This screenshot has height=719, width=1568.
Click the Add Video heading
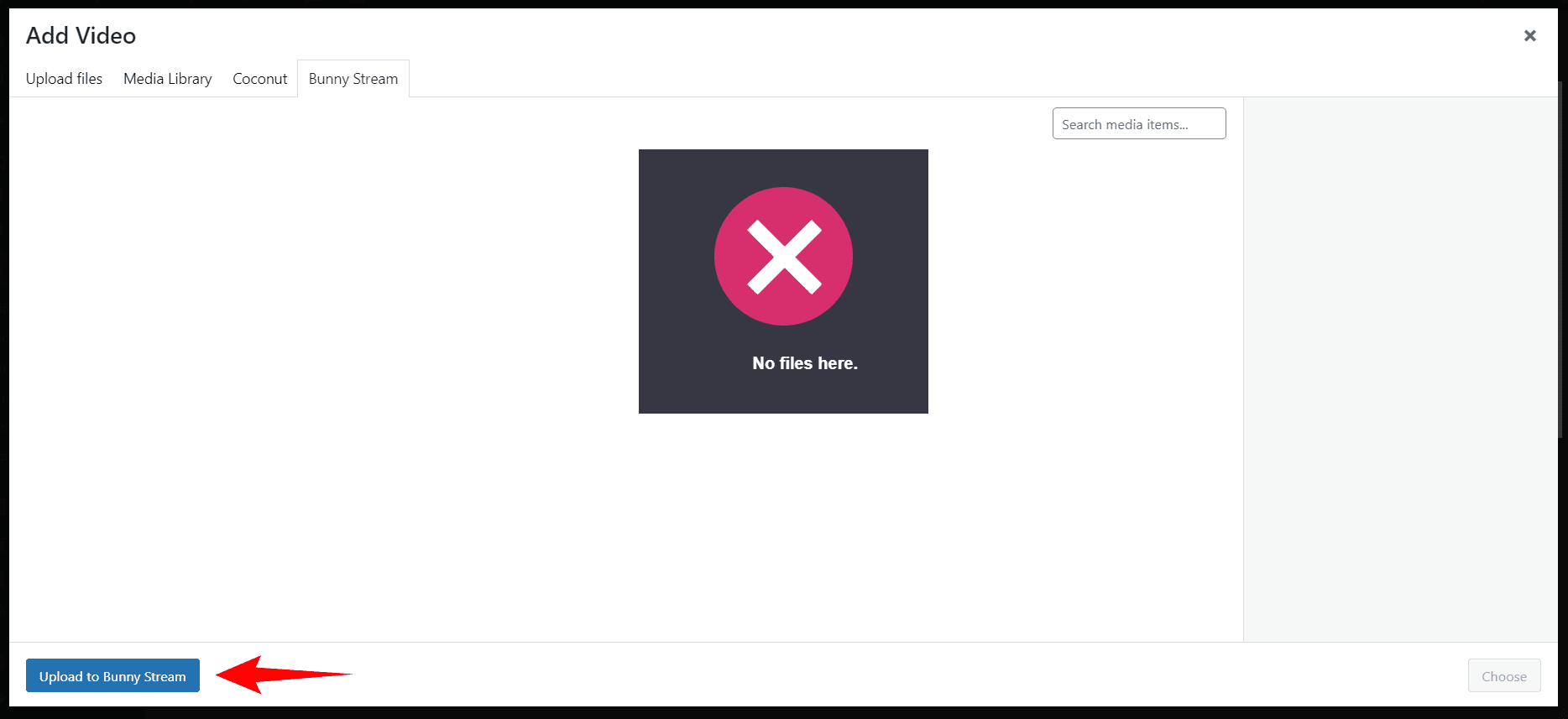coord(81,35)
